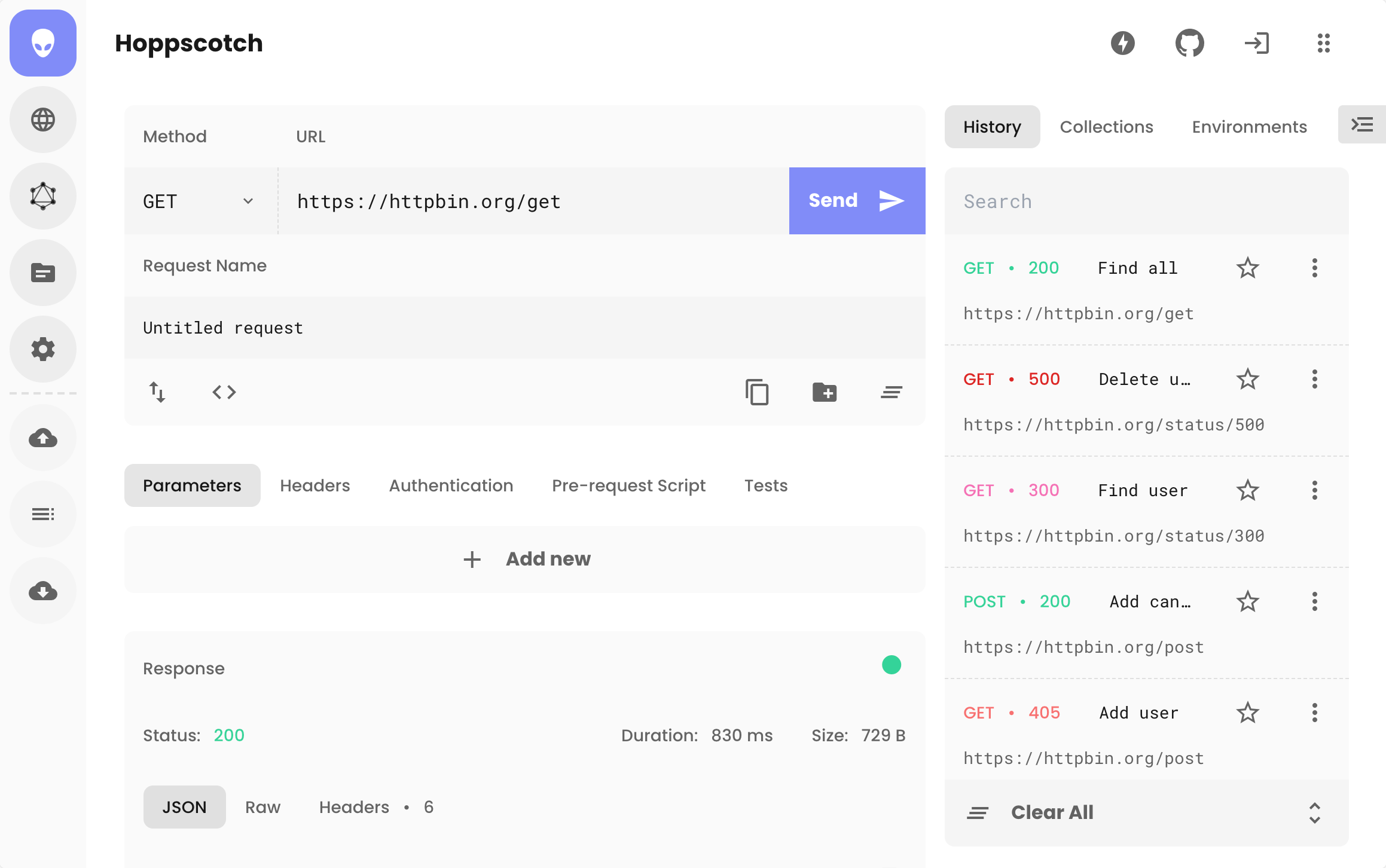Star the Delete user 500 entry
1386x868 pixels.
tap(1247, 379)
